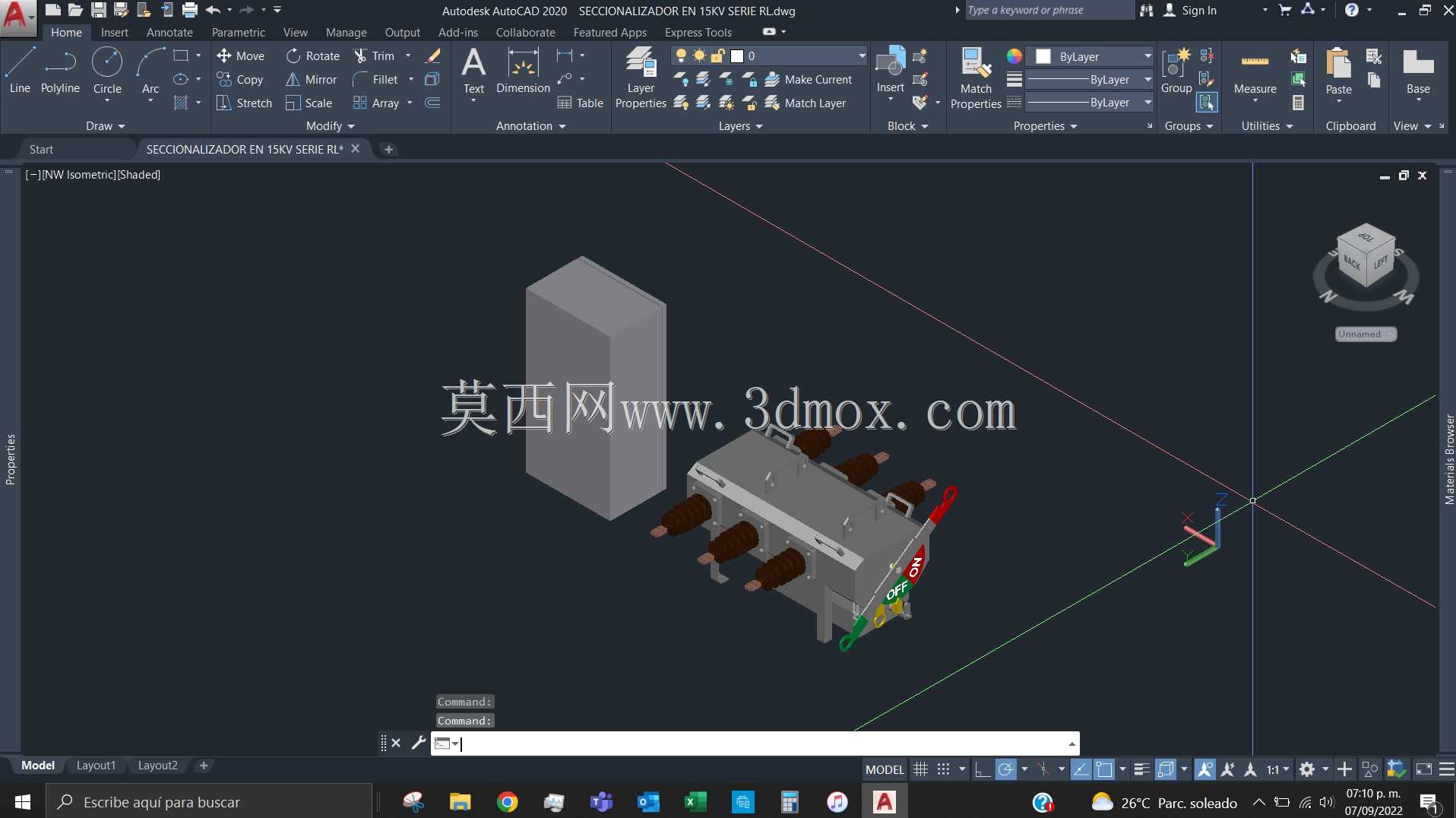Click the white layer color swatch
Image resolution: width=1456 pixels, height=818 pixels.
point(736,55)
